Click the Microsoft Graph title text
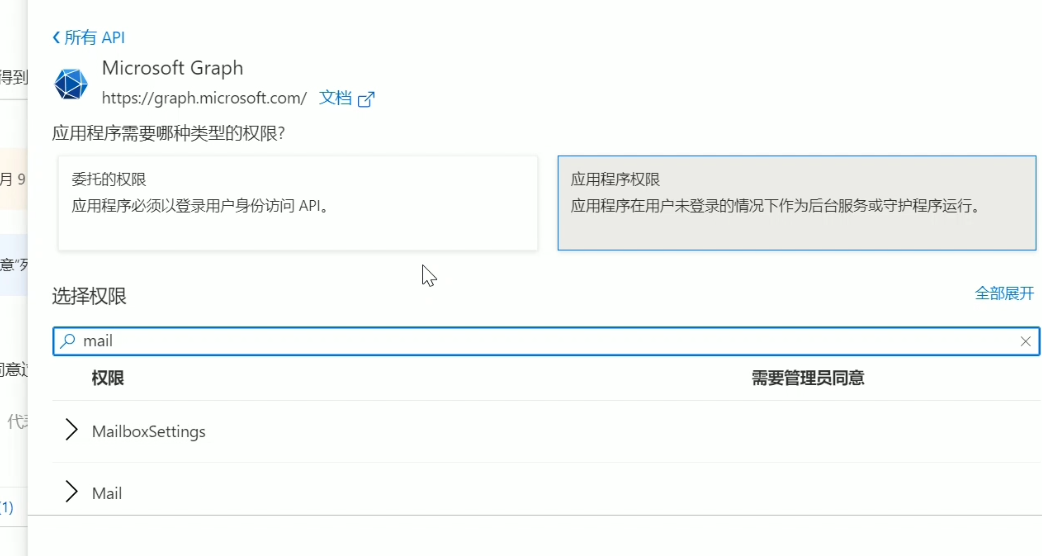Viewport: 1042px width, 556px height. coord(173,68)
